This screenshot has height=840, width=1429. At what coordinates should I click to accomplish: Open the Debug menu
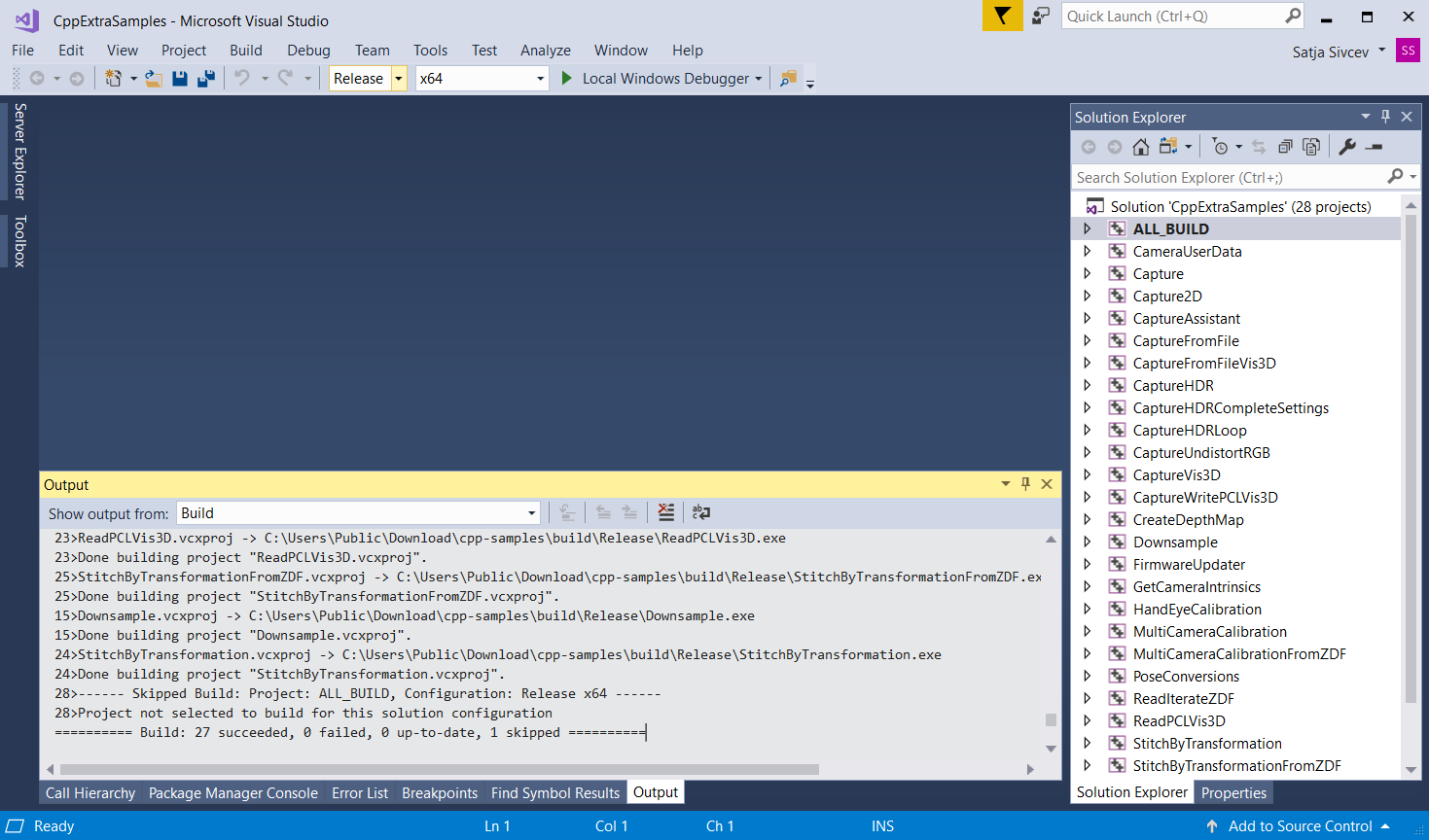pyautogui.click(x=308, y=51)
